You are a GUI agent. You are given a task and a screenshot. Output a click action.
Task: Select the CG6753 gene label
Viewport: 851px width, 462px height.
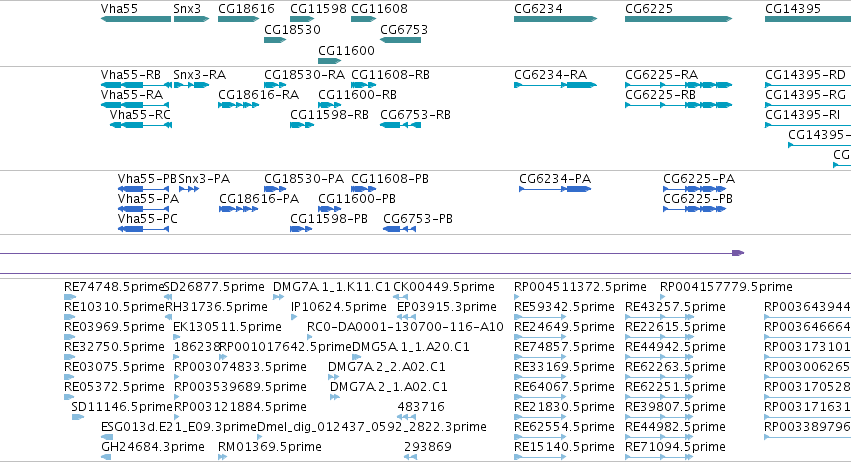click(x=404, y=29)
